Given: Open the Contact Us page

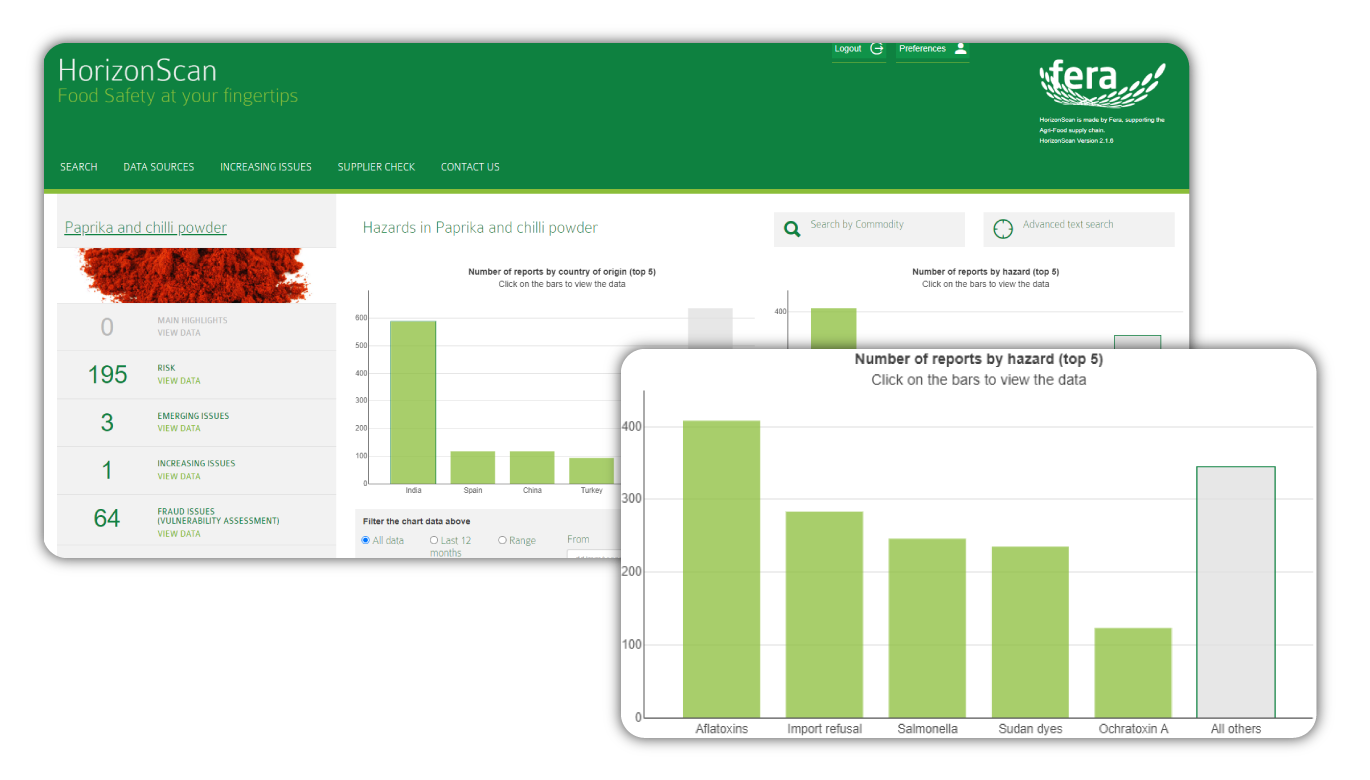Looking at the screenshot, I should (470, 167).
